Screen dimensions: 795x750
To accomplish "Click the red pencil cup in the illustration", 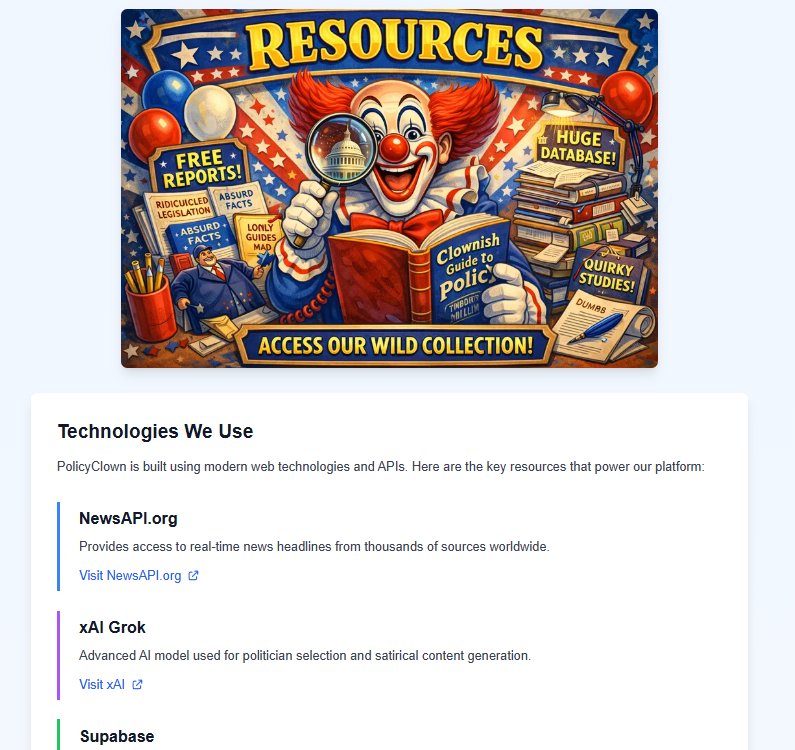I will coord(151,309).
